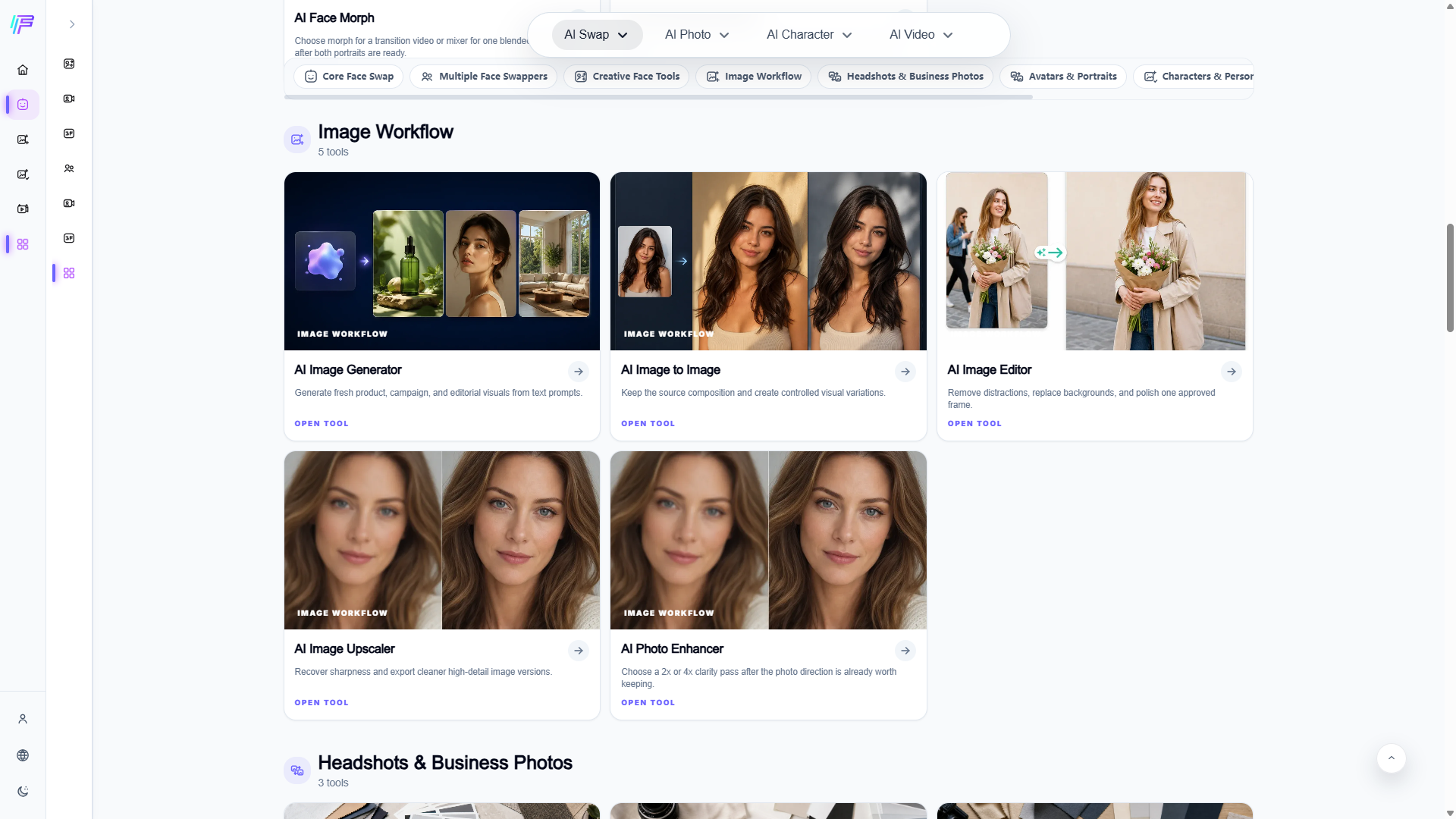
Task: Click the scroll-to-top arrow button
Action: (x=1392, y=758)
